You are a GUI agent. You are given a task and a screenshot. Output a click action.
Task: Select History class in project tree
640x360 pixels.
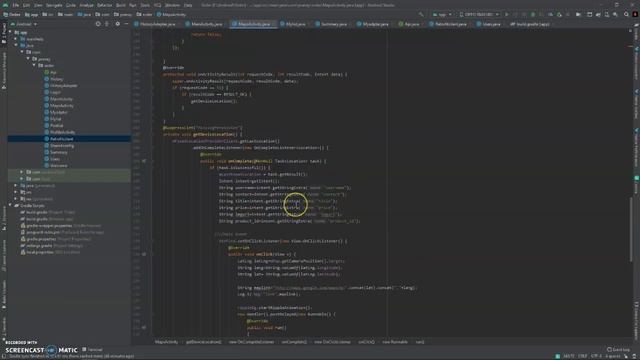(54, 79)
